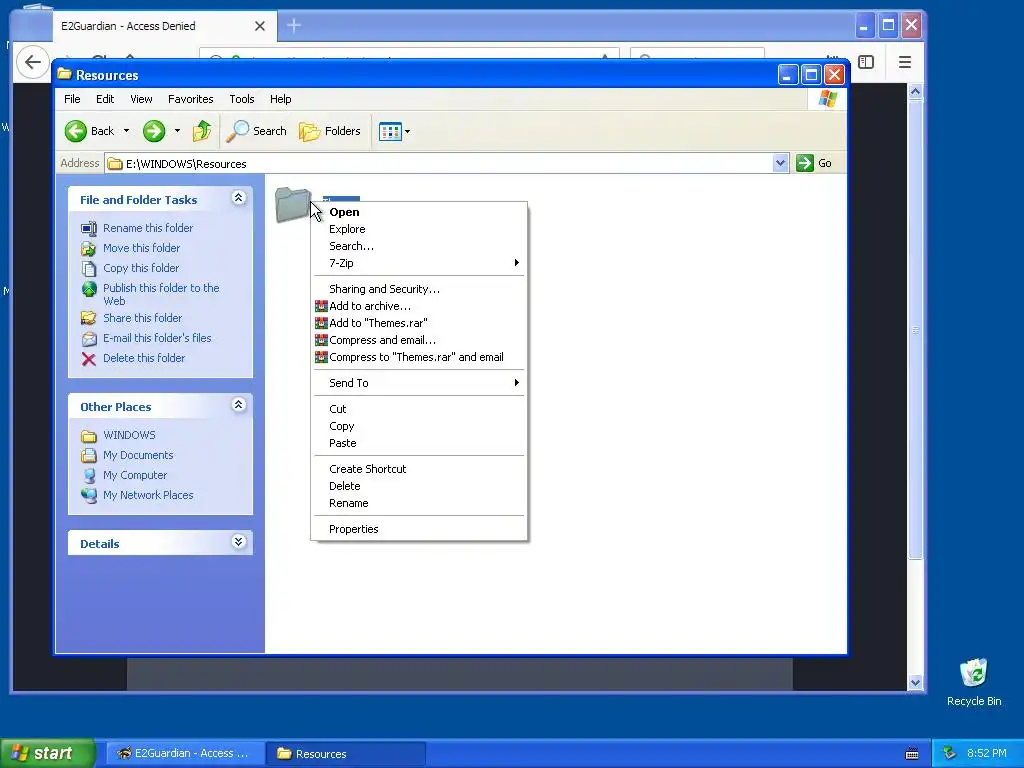
Task: Expand the Send To submenu
Action: 419,383
